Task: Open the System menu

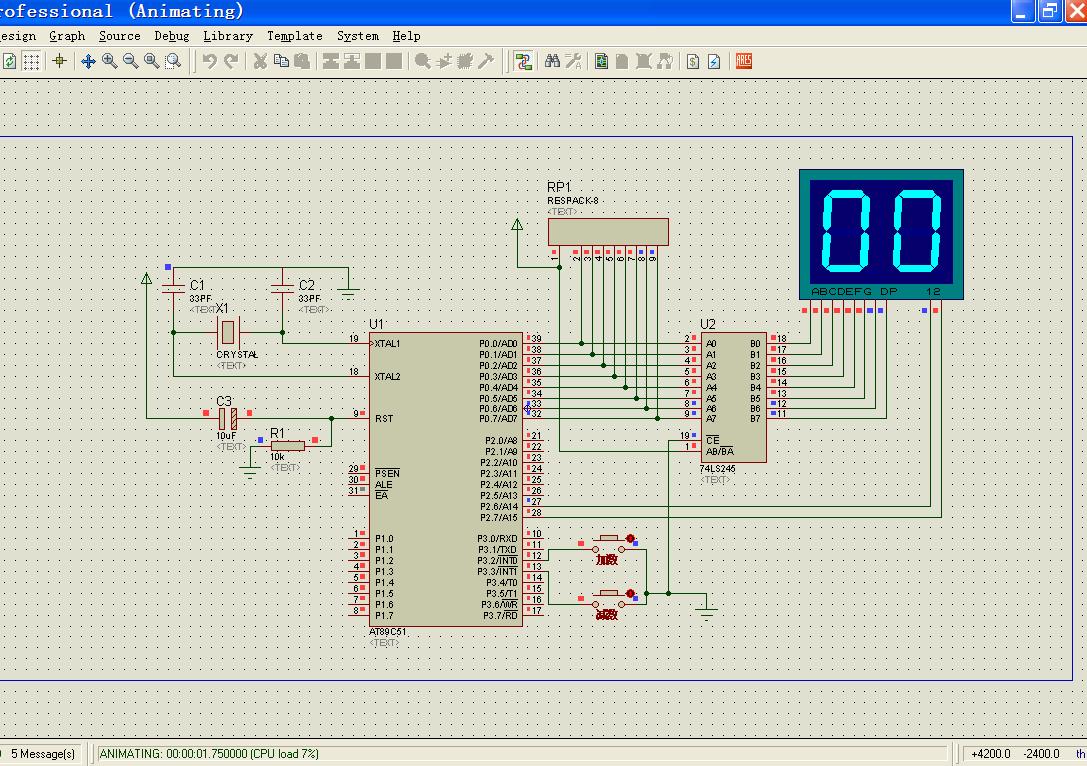Action: (x=358, y=36)
